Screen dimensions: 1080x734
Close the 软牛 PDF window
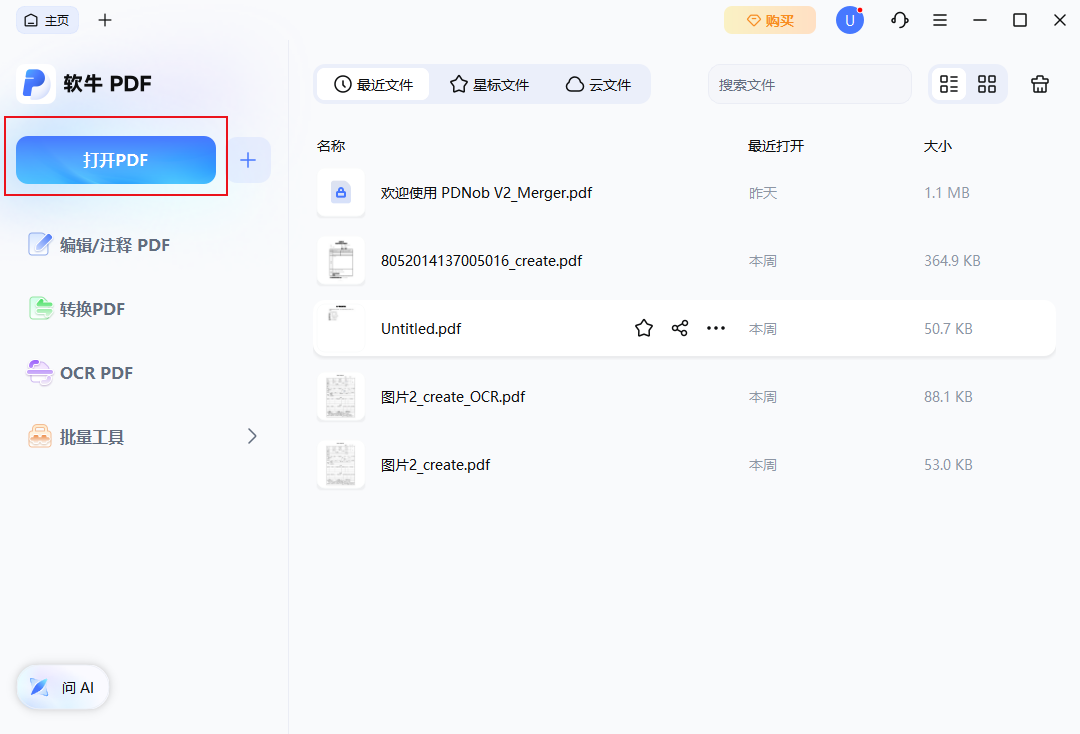pos(1059,20)
